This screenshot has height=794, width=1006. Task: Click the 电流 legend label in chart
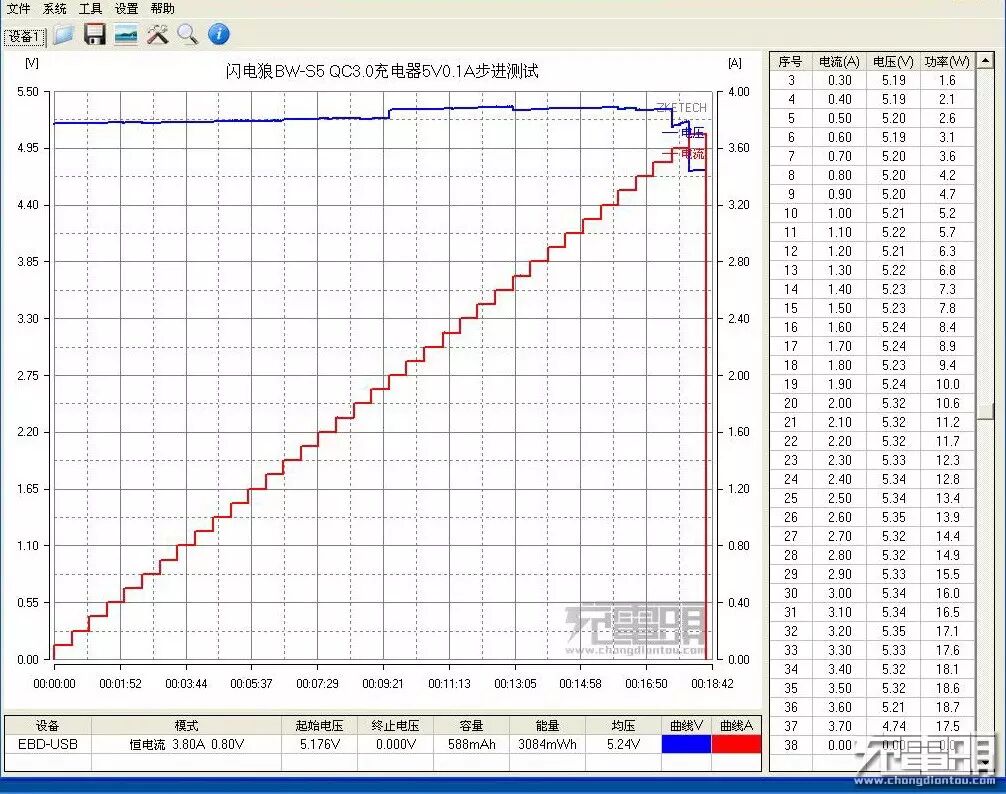[x=693, y=153]
